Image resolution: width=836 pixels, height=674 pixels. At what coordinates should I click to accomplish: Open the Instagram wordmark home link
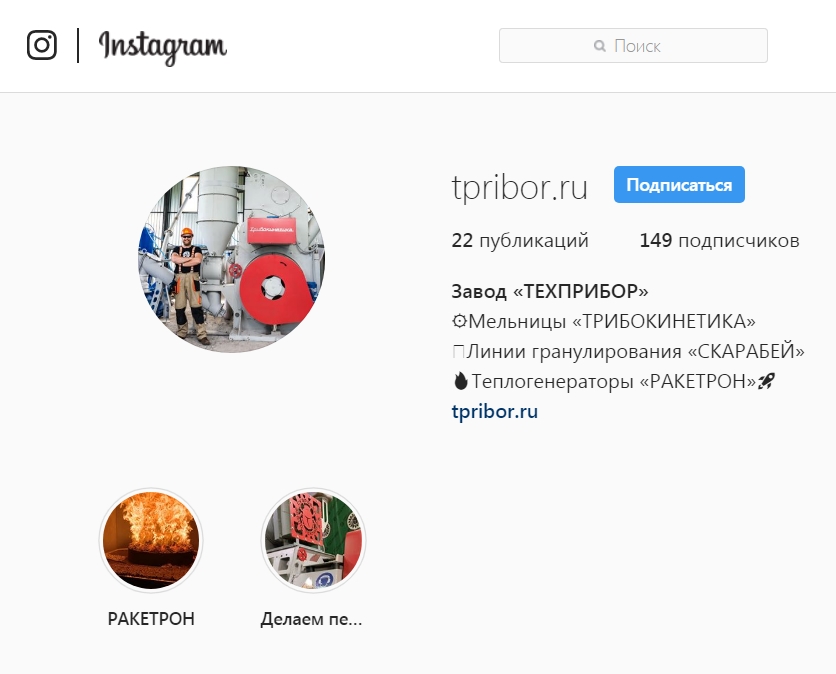coord(163,48)
